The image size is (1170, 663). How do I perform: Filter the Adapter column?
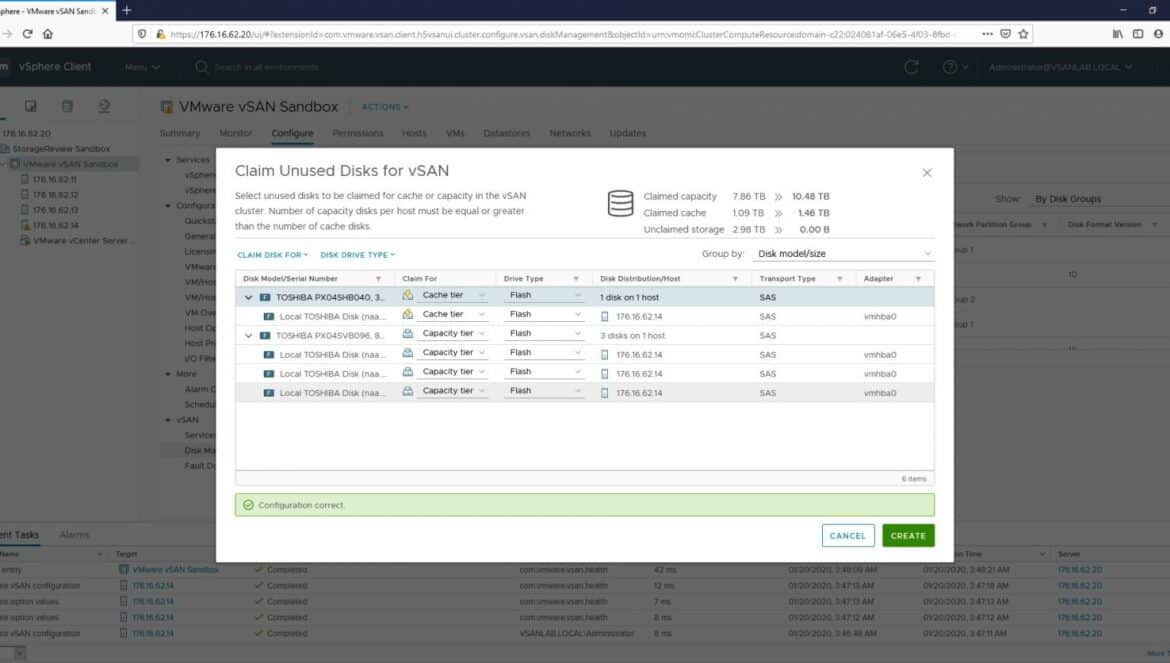918,279
